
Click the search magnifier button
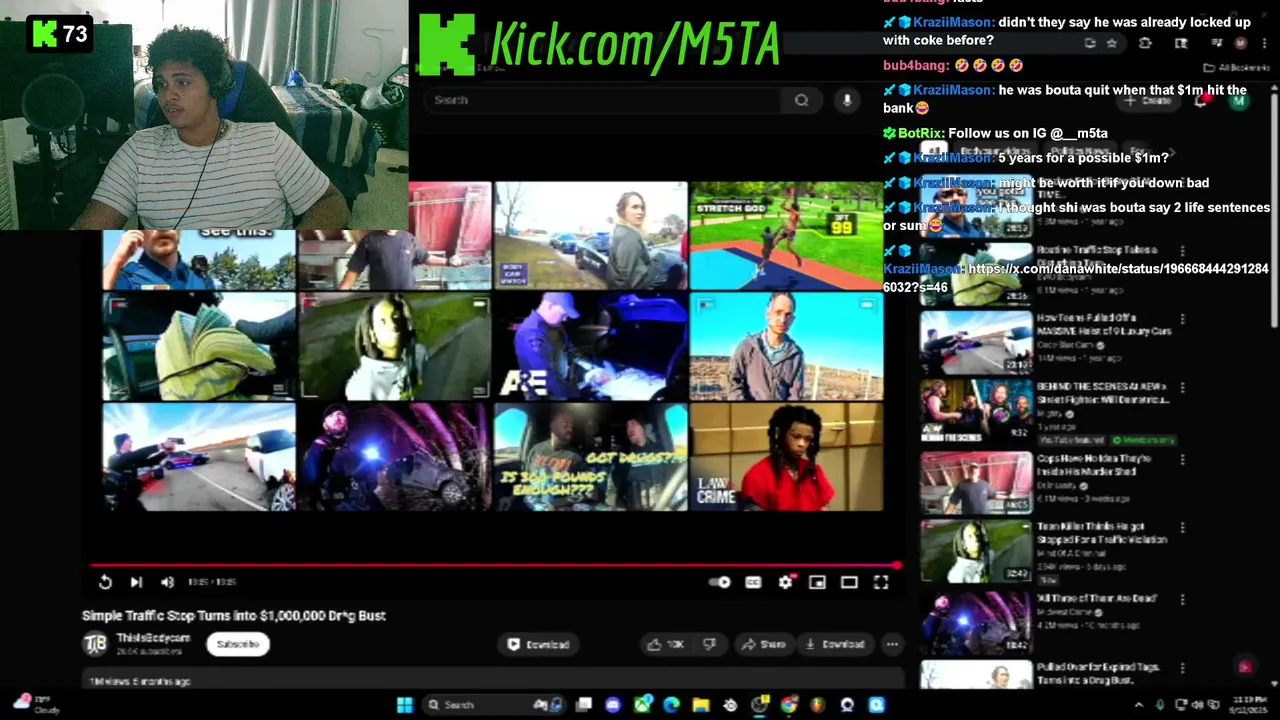pyautogui.click(x=801, y=100)
